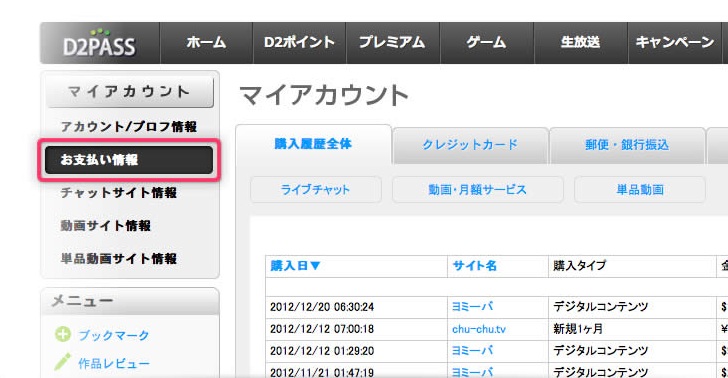Open チャットサイト情報 in the sidebar
This screenshot has width=728, height=378.
tap(118, 193)
